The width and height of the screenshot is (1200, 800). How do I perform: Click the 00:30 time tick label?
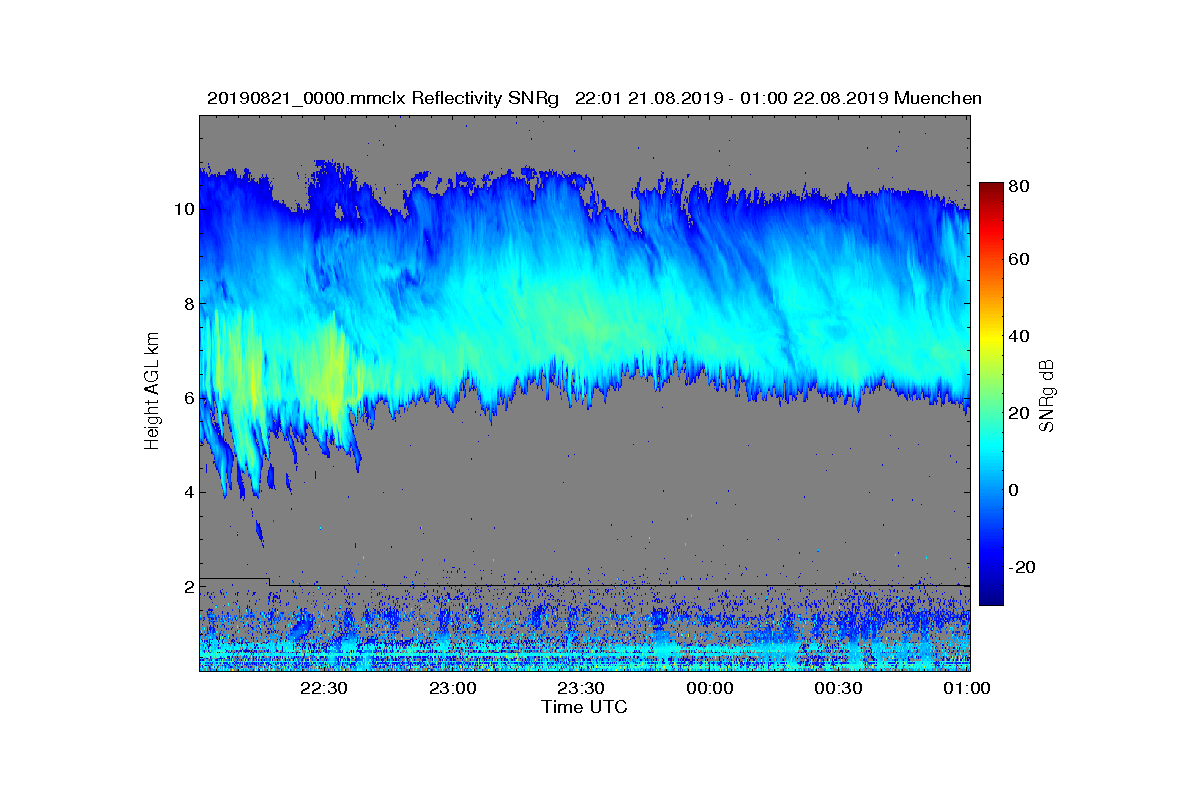coord(838,688)
